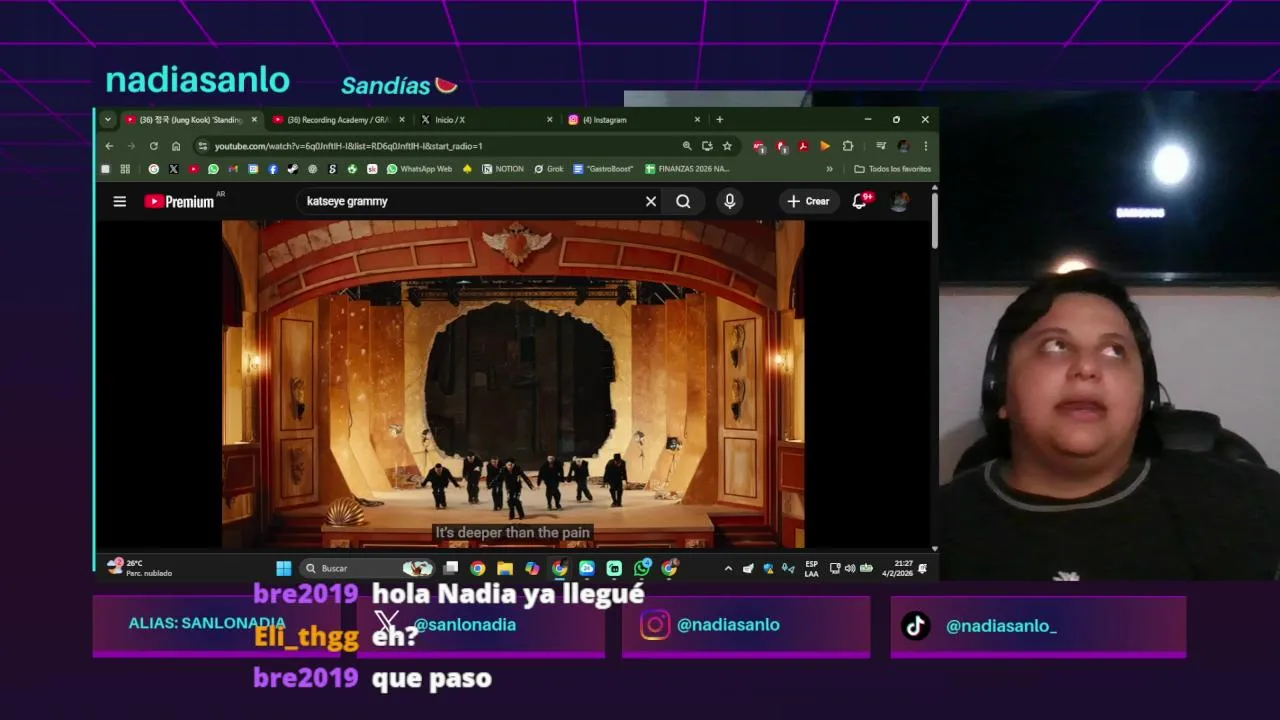Viewport: 1280px width, 720px height.
Task: Bookmark this page with the star
Action: click(x=727, y=146)
